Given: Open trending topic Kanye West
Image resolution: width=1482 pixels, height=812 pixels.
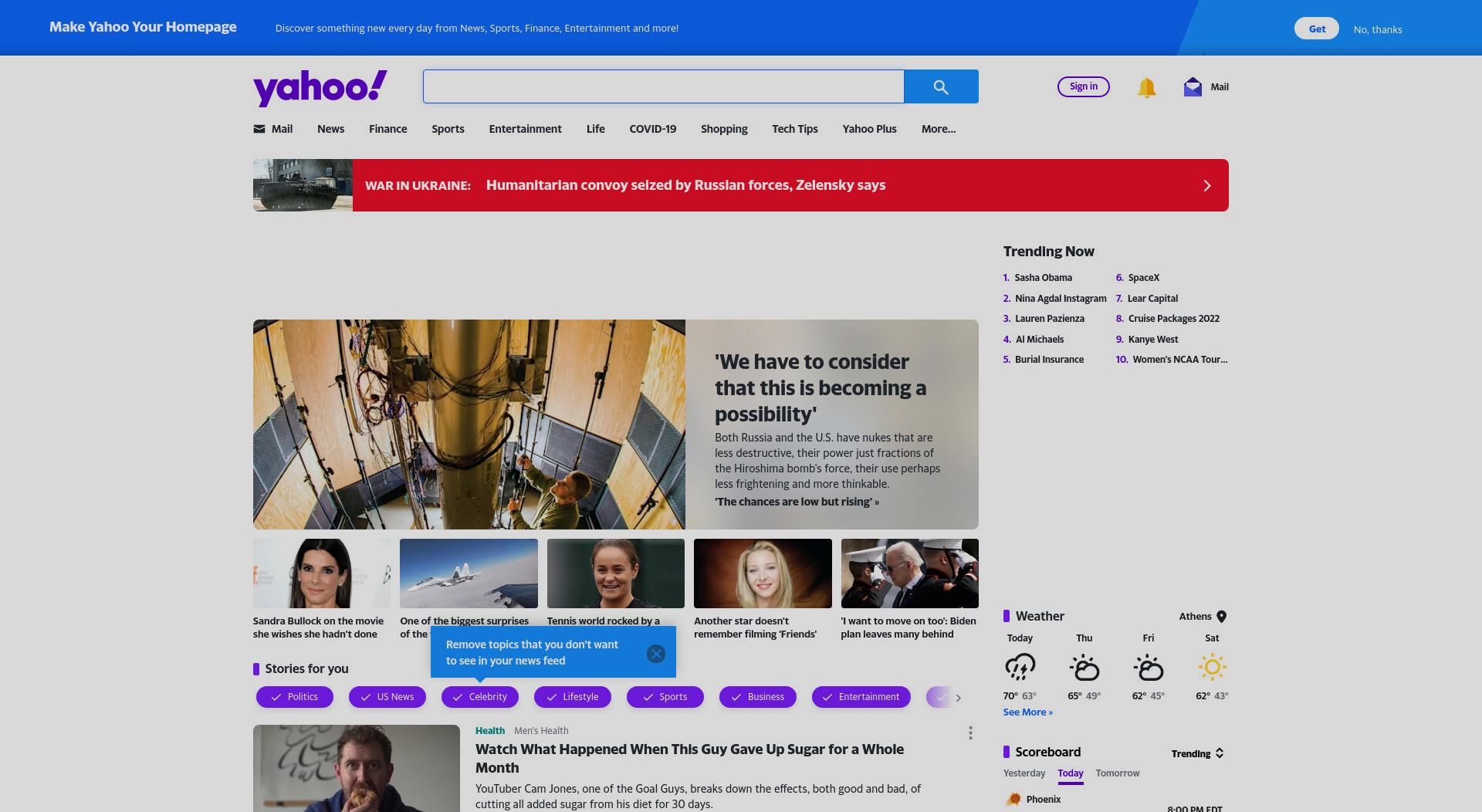Looking at the screenshot, I should pyautogui.click(x=1153, y=340).
